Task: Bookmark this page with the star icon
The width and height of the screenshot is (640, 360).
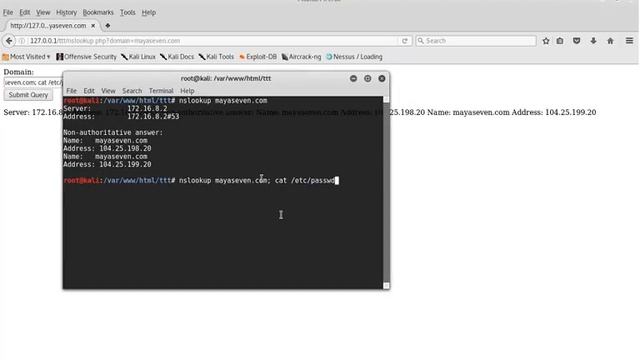Action: (x=546, y=41)
